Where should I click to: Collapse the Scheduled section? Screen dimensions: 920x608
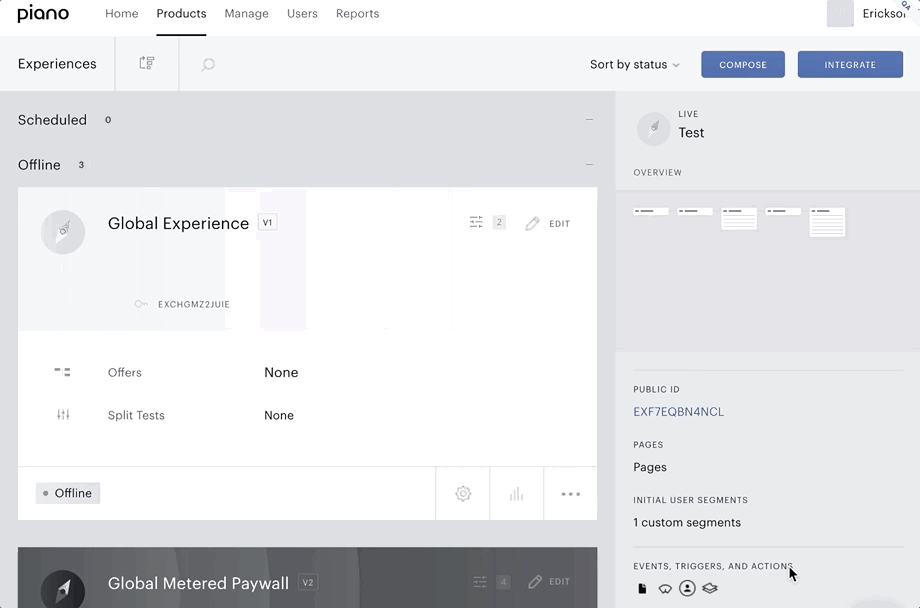click(589, 120)
